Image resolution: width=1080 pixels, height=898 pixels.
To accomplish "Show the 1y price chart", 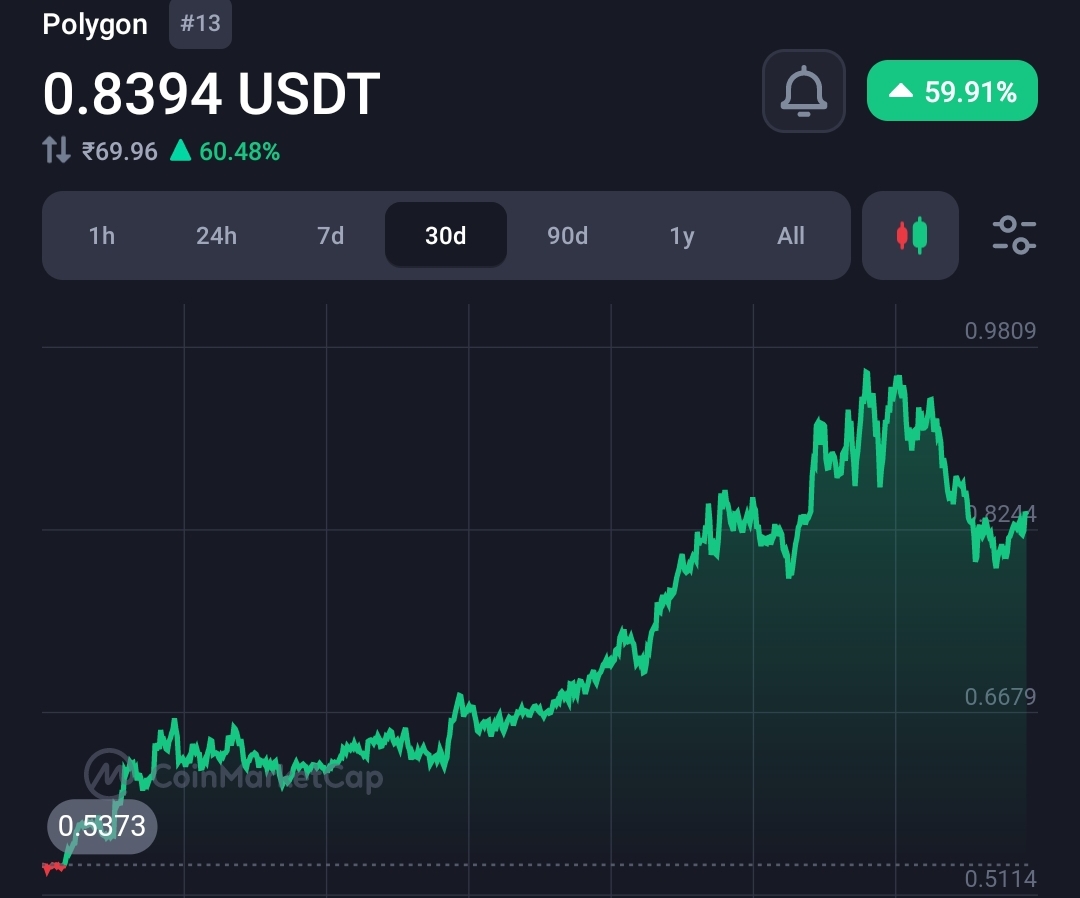I will 681,236.
